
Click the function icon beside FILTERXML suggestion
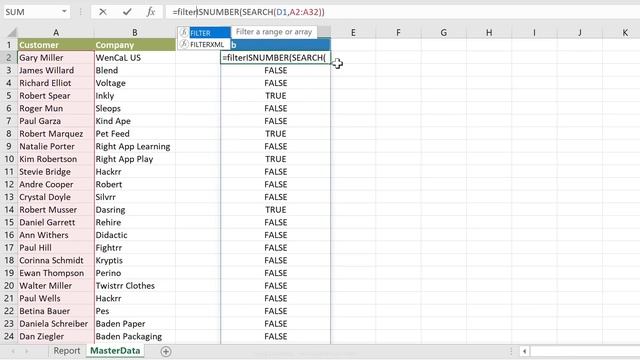(184, 44)
